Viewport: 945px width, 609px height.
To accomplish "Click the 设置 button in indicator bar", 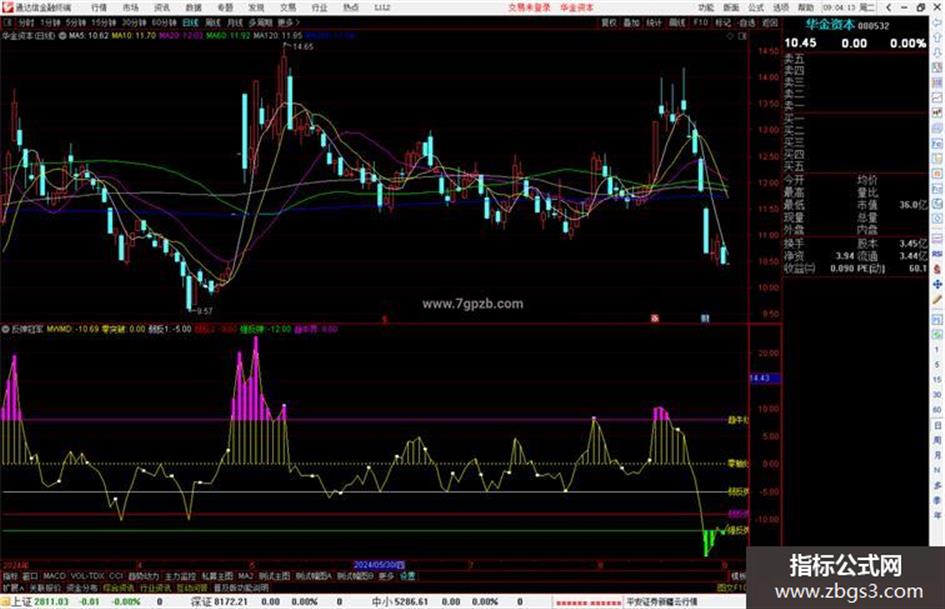I will tap(407, 576).
